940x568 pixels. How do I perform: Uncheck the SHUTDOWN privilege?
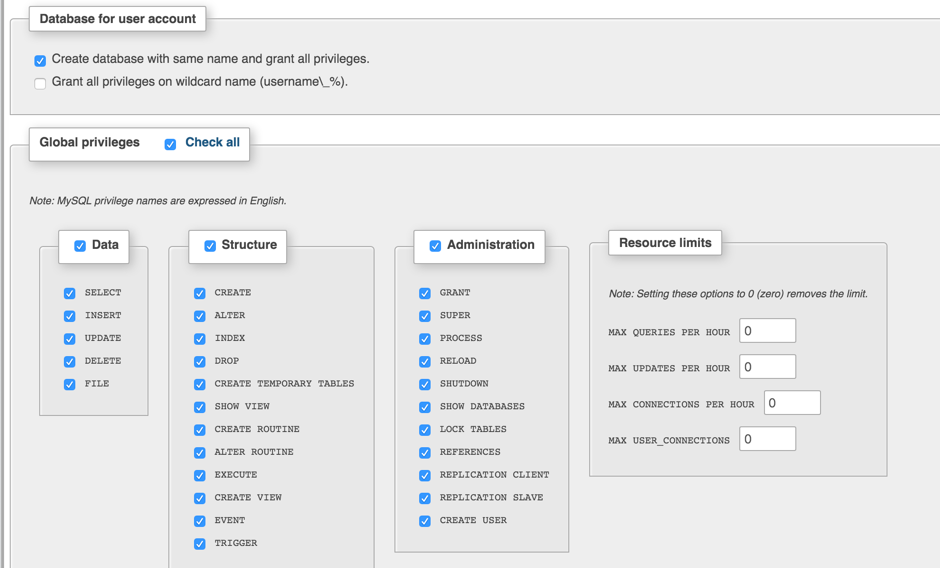tap(425, 385)
